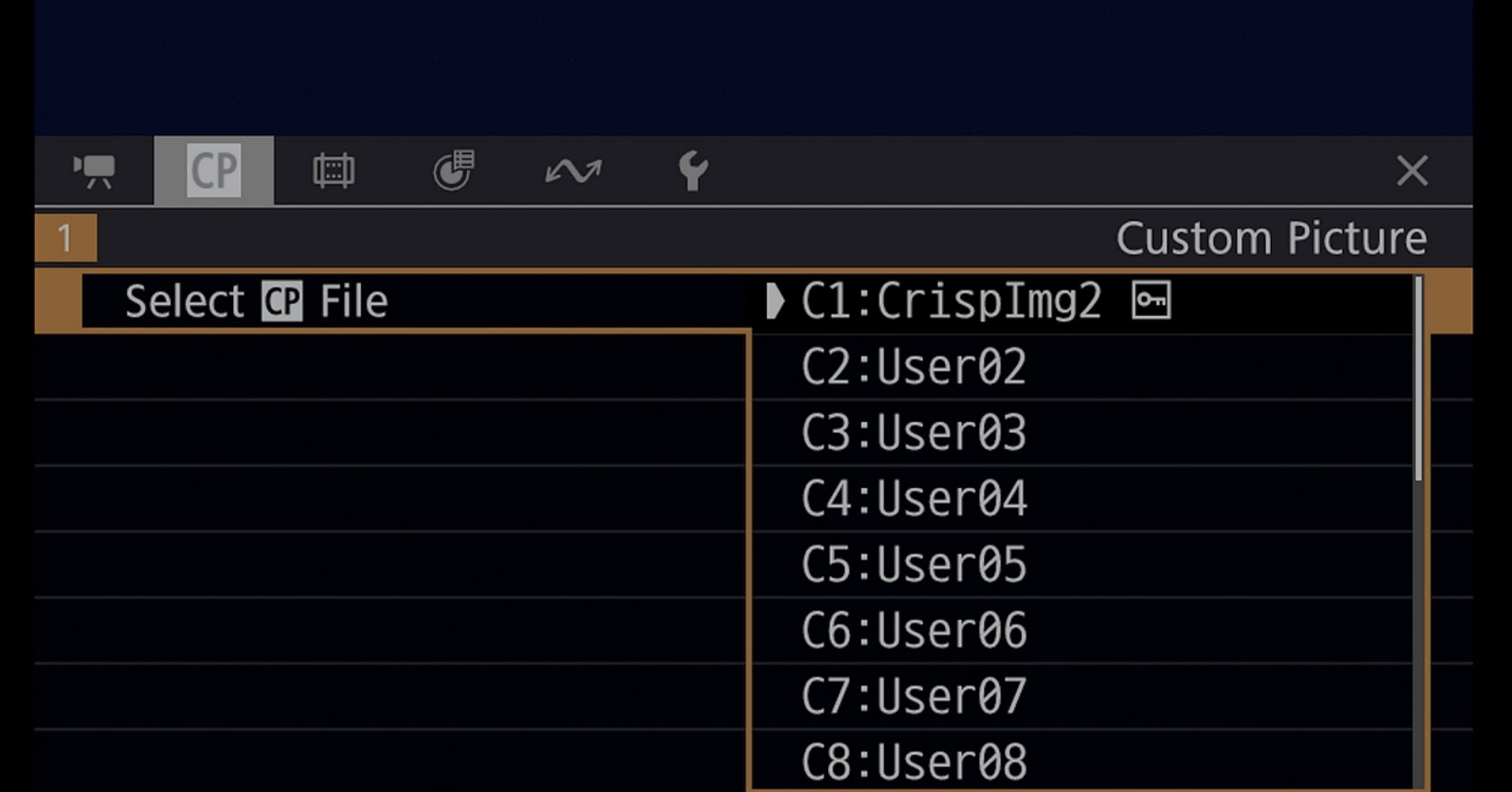Click the CP icon in Select File label
Screen dimensions: 1512x792
tap(282, 301)
